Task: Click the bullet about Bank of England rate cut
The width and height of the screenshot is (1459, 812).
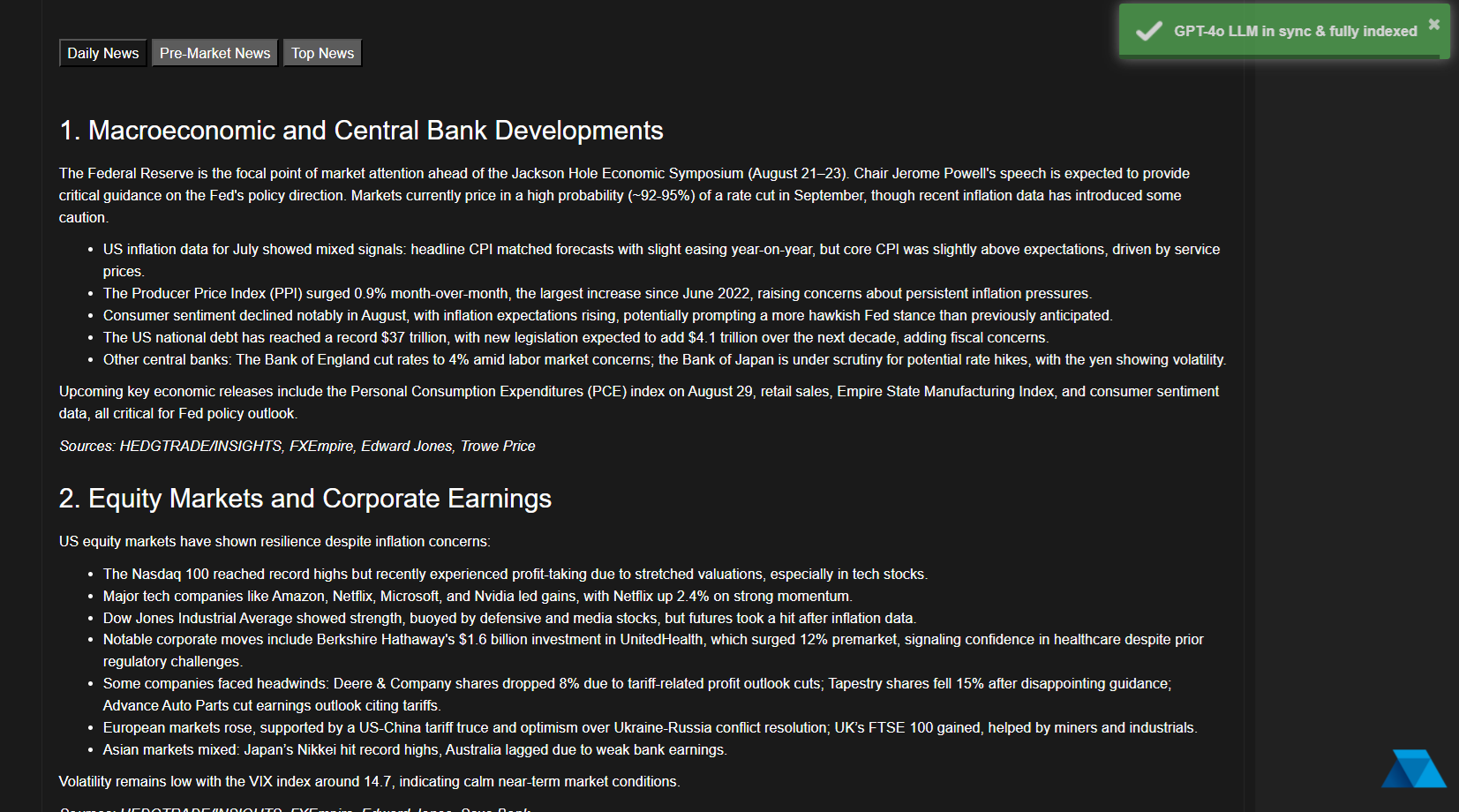Action: (665, 359)
